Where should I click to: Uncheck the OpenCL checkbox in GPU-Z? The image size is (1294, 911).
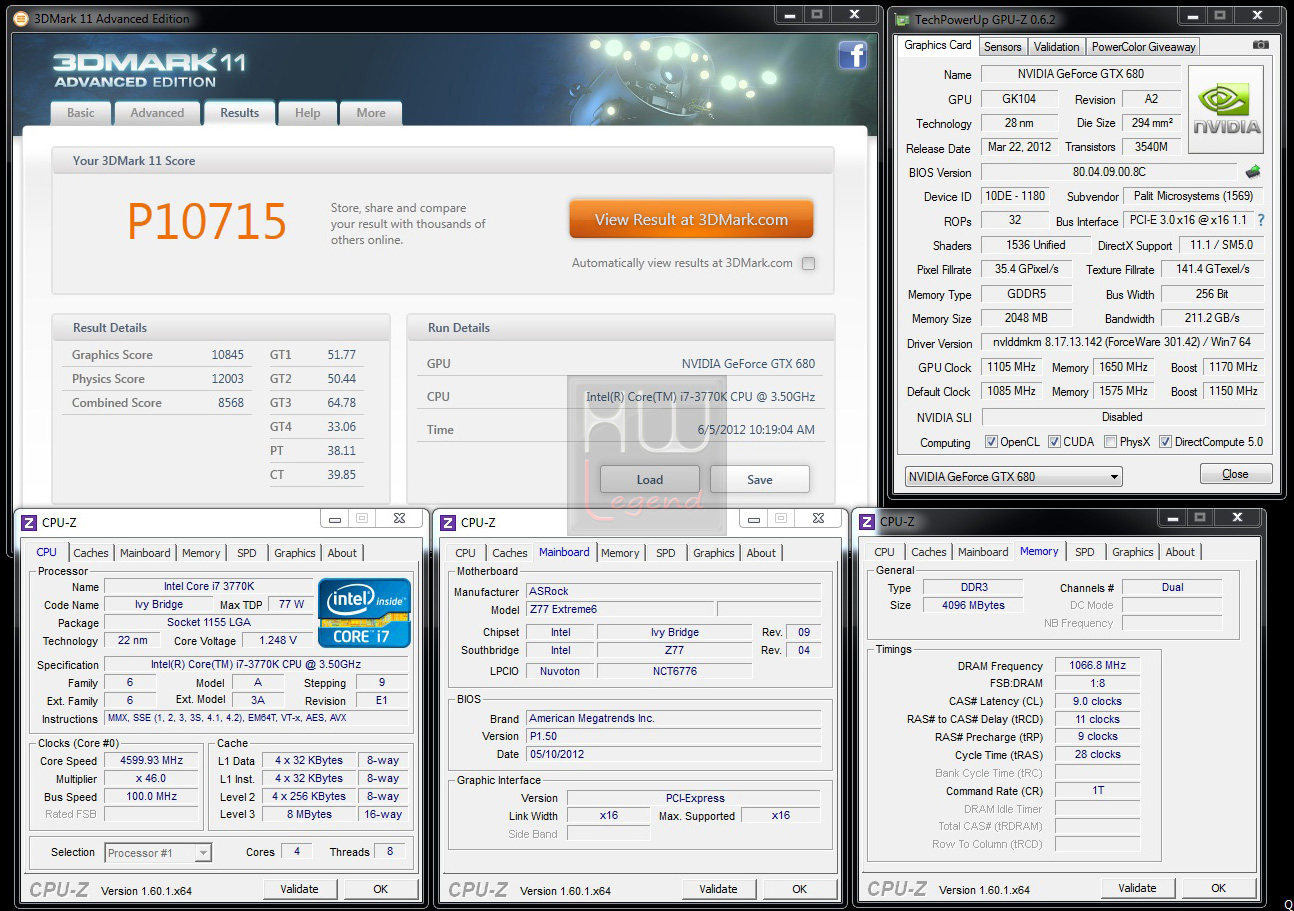click(x=991, y=442)
